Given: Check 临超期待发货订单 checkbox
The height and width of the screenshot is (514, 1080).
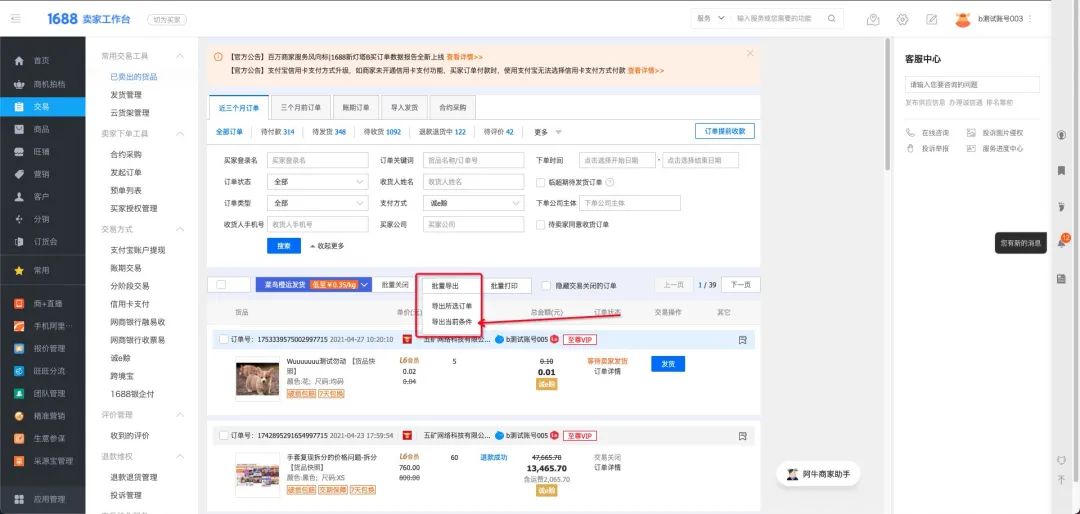Looking at the screenshot, I should pyautogui.click(x=541, y=183).
